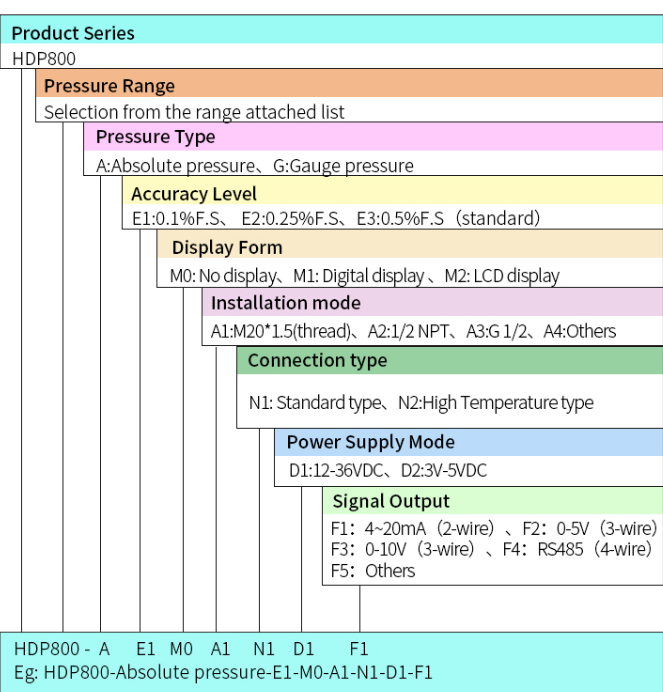
Task: Select the pink Pressure Type header
Action: pos(155,137)
